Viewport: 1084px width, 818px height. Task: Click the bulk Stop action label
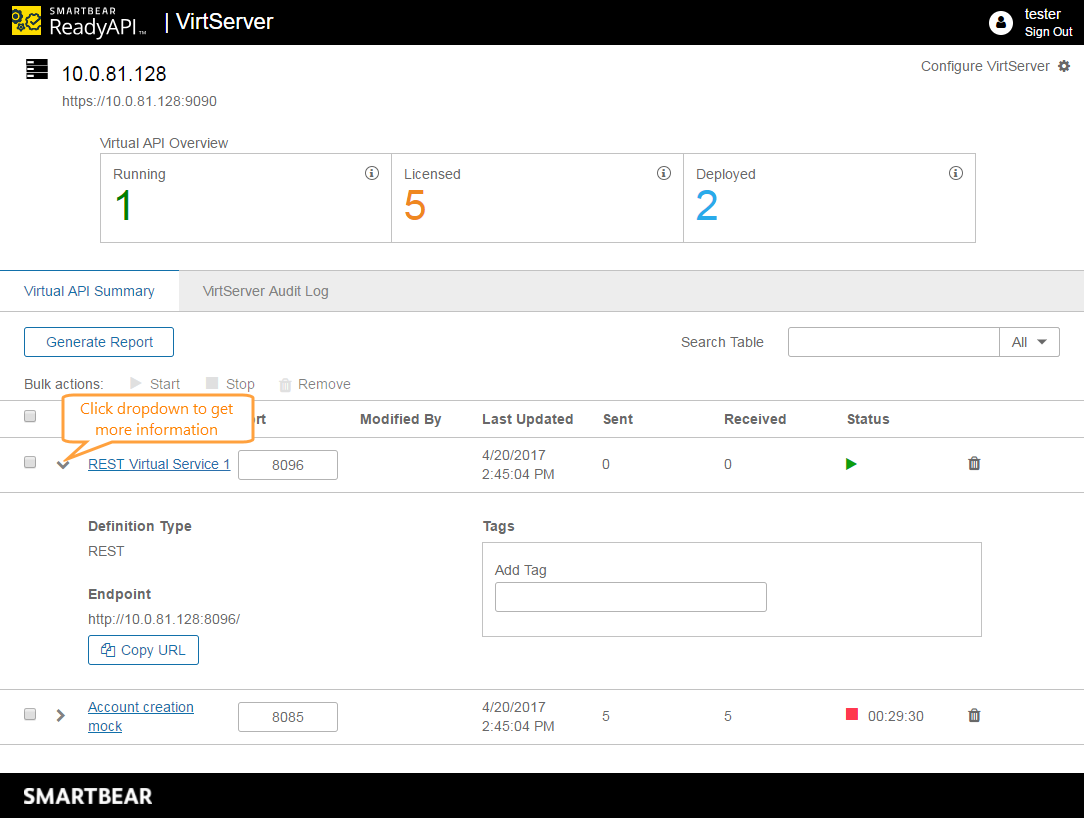click(240, 384)
